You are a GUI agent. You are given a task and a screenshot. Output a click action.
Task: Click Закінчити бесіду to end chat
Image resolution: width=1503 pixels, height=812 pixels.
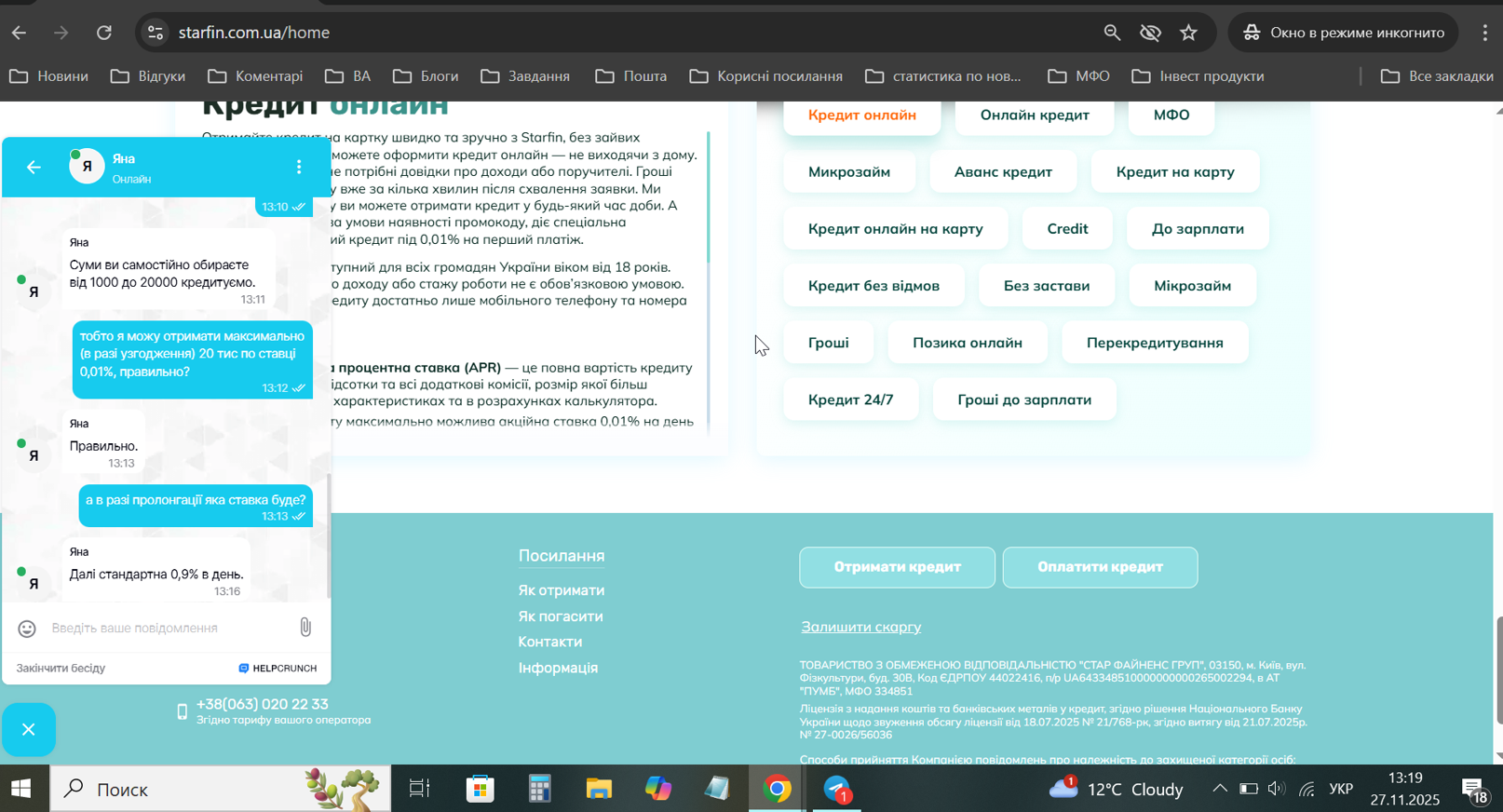point(61,668)
